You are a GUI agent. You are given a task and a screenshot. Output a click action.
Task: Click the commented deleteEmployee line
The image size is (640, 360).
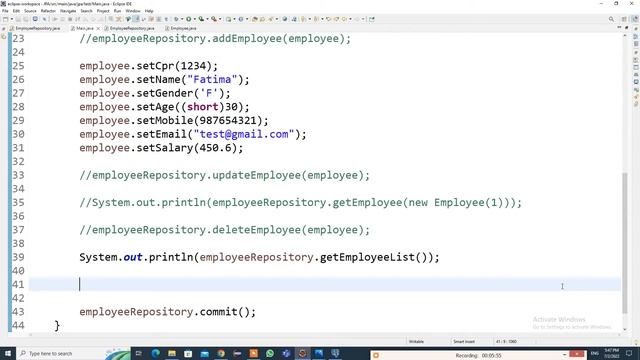click(x=224, y=230)
